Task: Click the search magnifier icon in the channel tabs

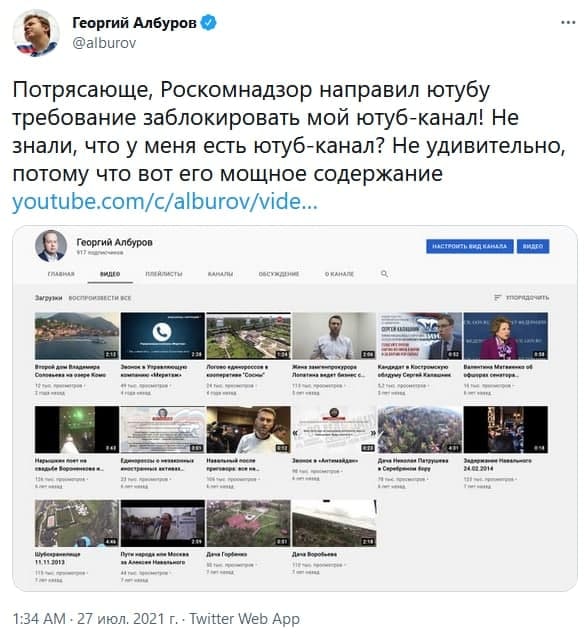Action: [384, 274]
